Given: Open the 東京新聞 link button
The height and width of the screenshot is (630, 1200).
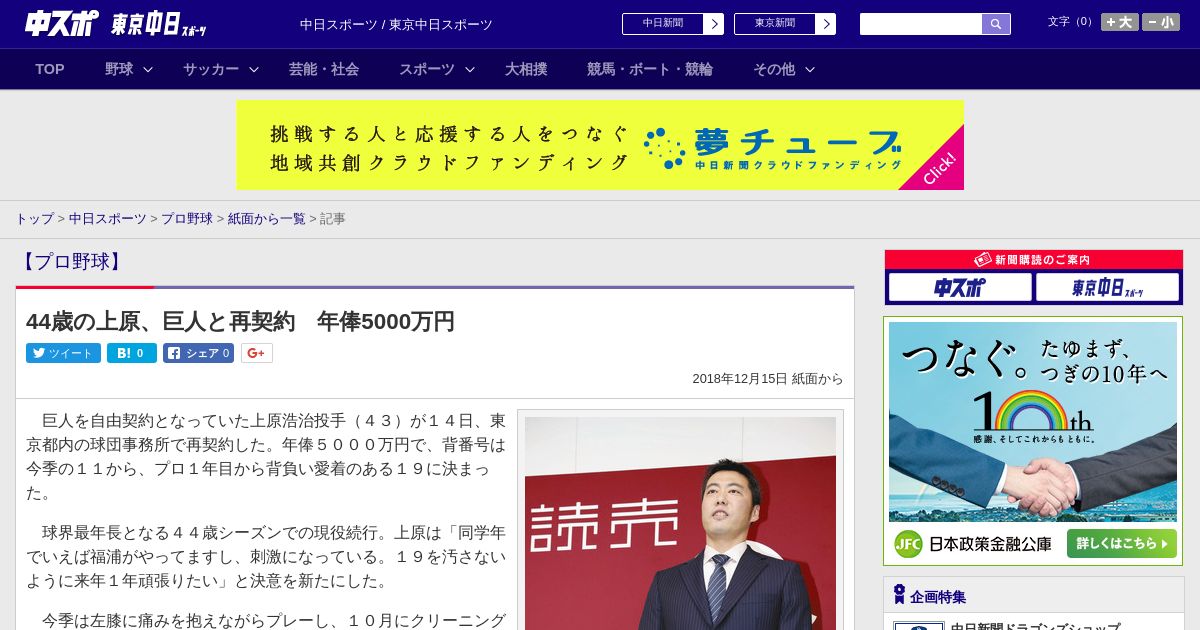Looking at the screenshot, I should tap(775, 24).
